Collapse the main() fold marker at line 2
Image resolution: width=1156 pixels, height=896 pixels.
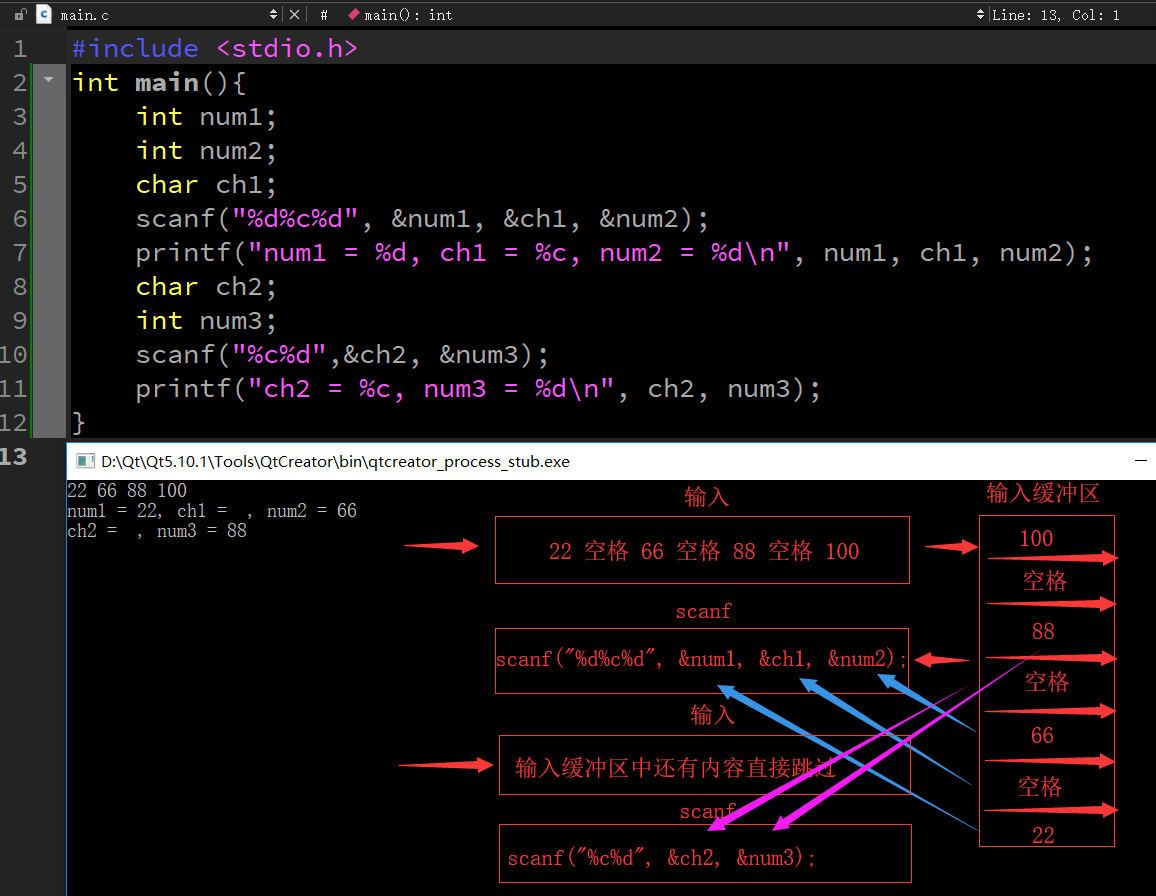click(x=49, y=80)
